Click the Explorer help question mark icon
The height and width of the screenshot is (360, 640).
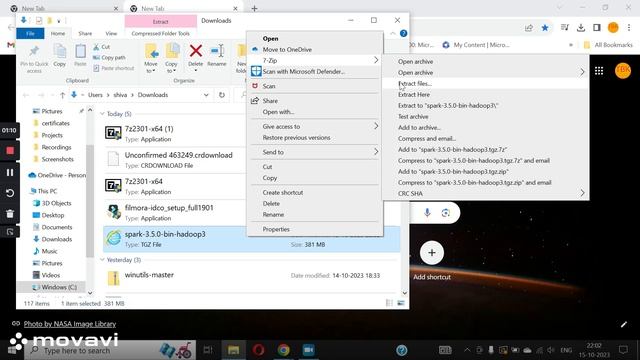coord(403,33)
